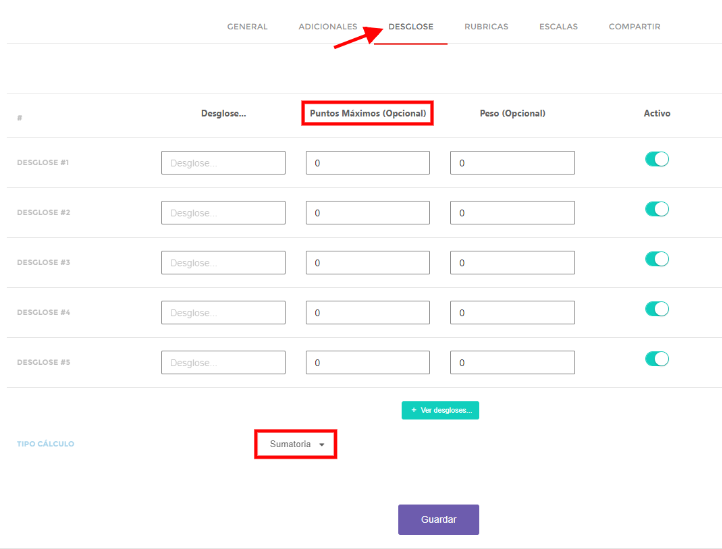The width and height of the screenshot is (722, 549).
Task: Focus the Desglose name field in row #5
Action: coord(223,362)
